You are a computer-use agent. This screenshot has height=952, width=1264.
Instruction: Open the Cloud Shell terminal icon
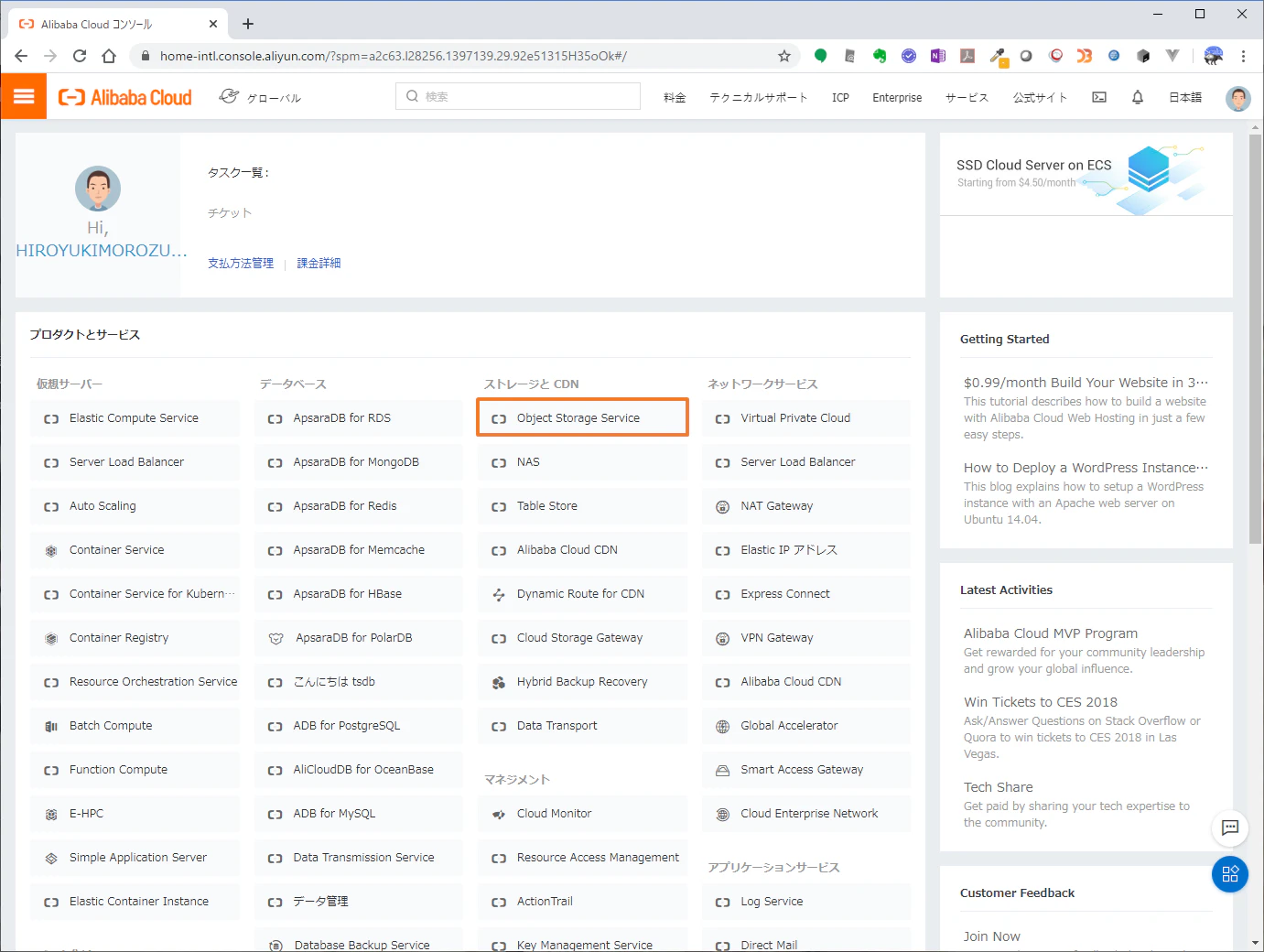[1099, 97]
